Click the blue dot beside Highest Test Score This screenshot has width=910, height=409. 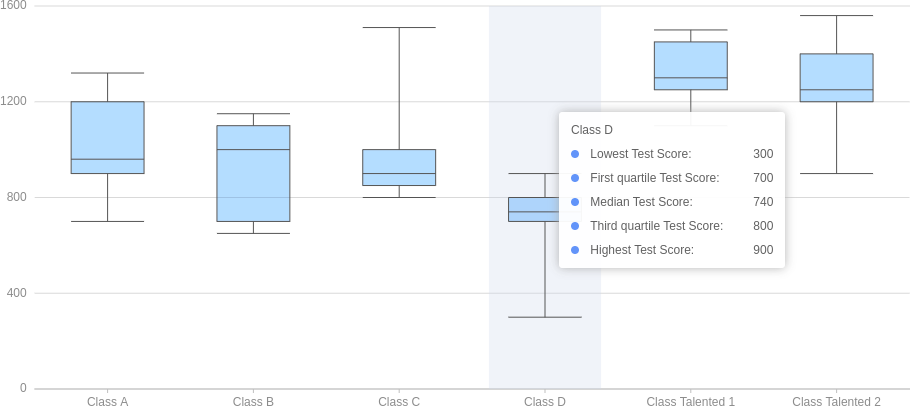pos(575,250)
